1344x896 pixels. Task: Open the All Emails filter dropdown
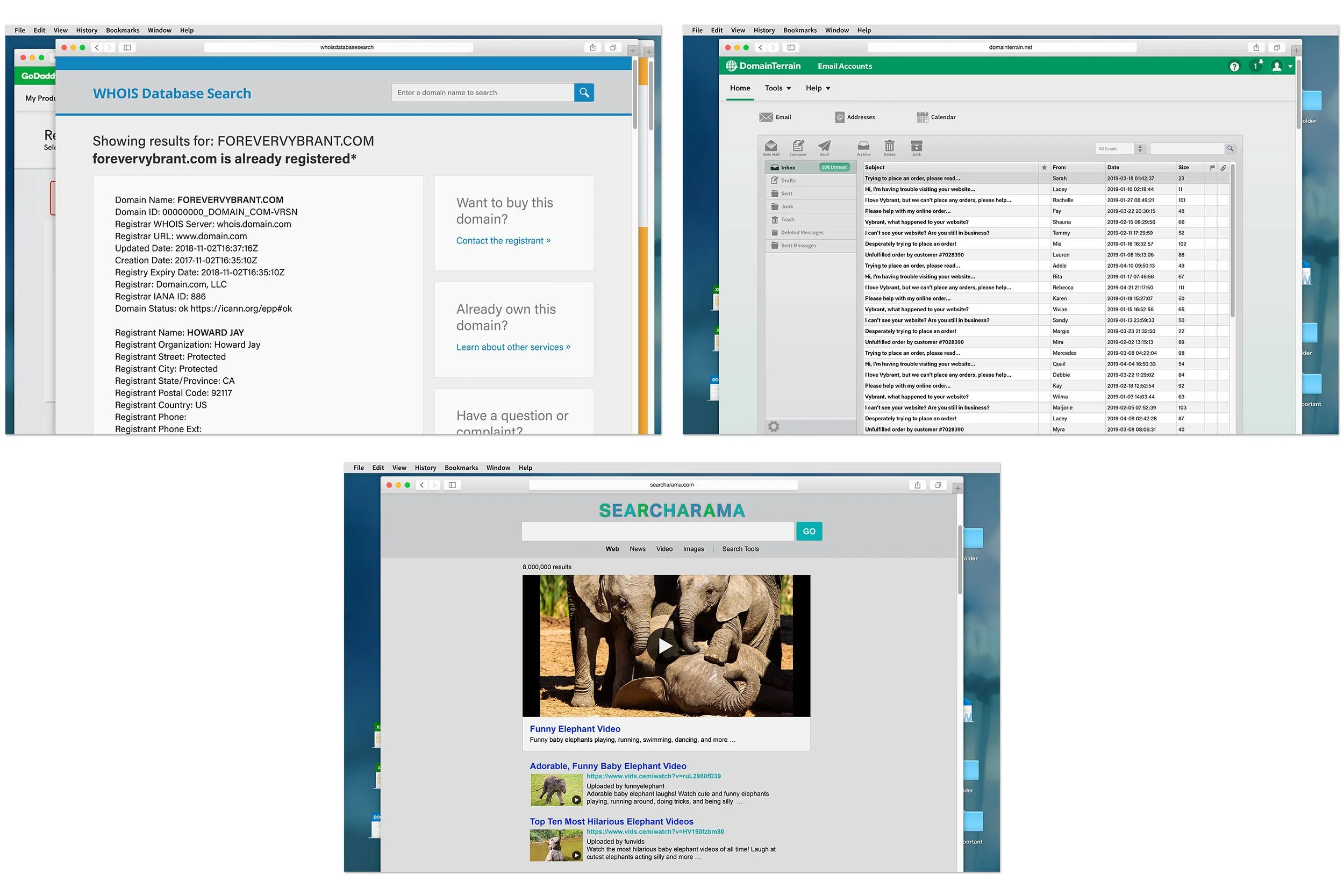(x=1120, y=148)
